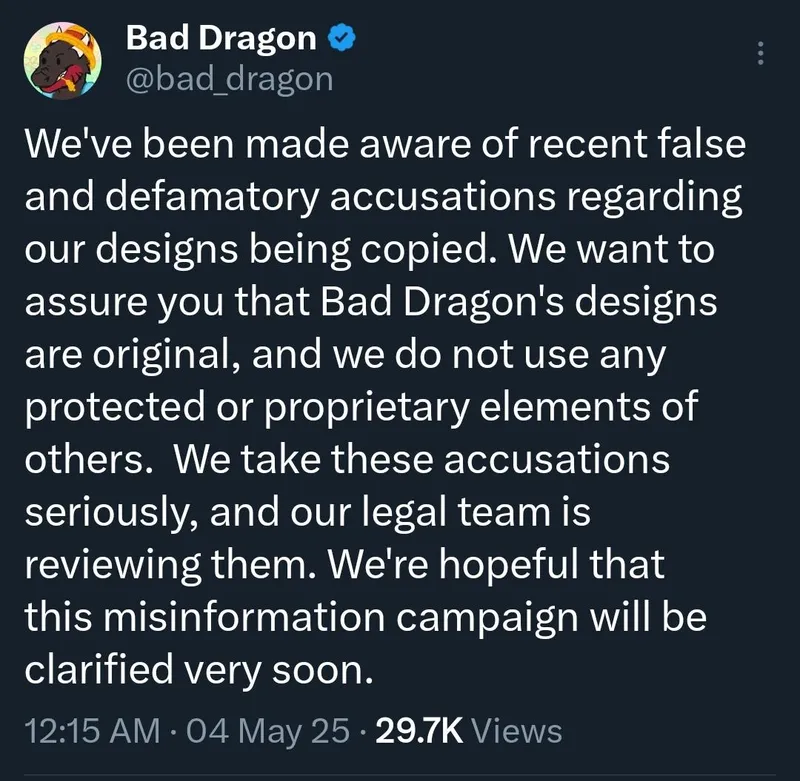Viewport: 800px width, 781px height.
Task: Click the 12:15 AM timestamp
Action: tap(92, 730)
